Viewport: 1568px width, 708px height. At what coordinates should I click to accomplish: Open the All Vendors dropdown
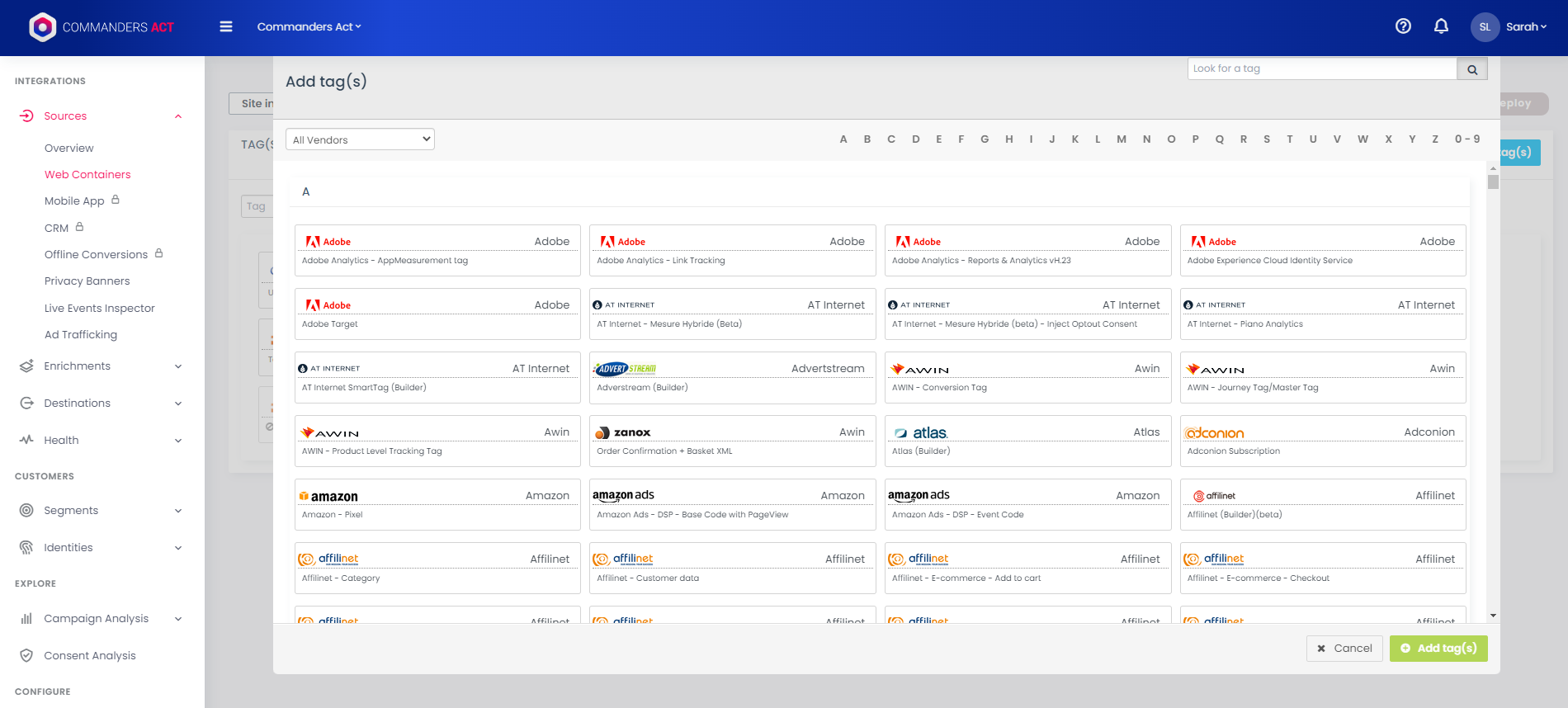(x=360, y=139)
